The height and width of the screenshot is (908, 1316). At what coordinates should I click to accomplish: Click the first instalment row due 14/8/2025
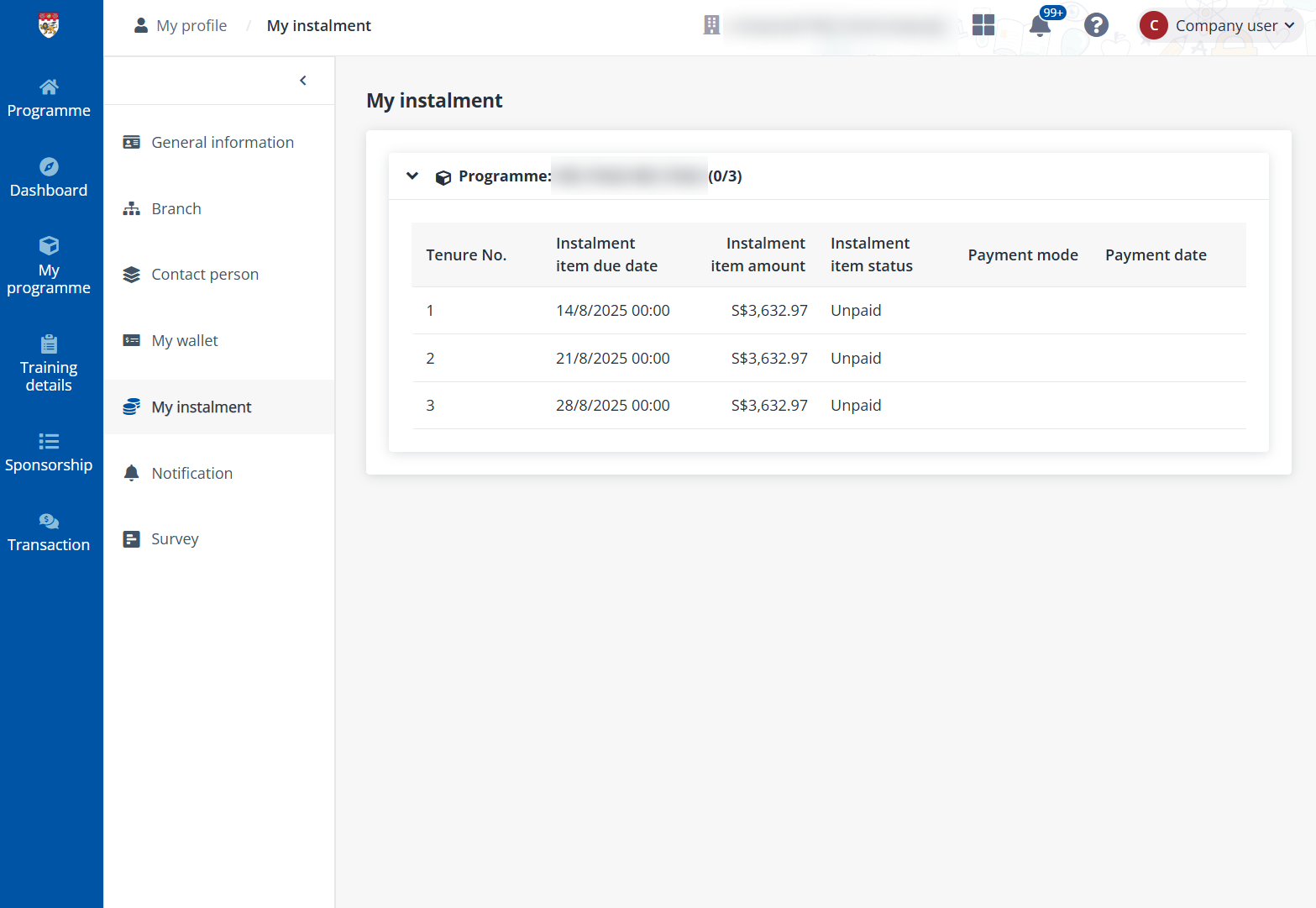[612, 311]
